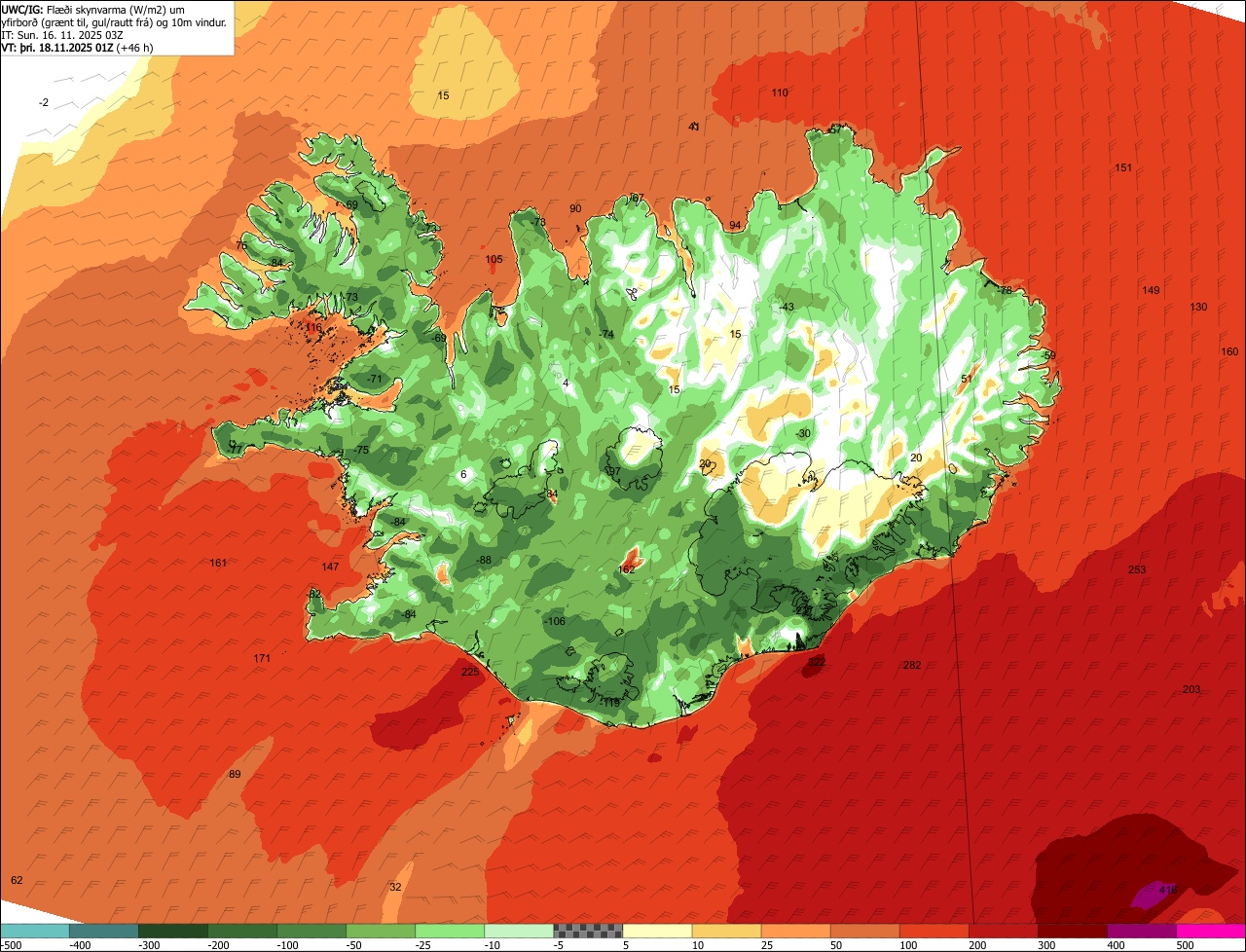The image size is (1246, 952).
Task: Click the 225 value off southwest coast
Action: (x=470, y=673)
